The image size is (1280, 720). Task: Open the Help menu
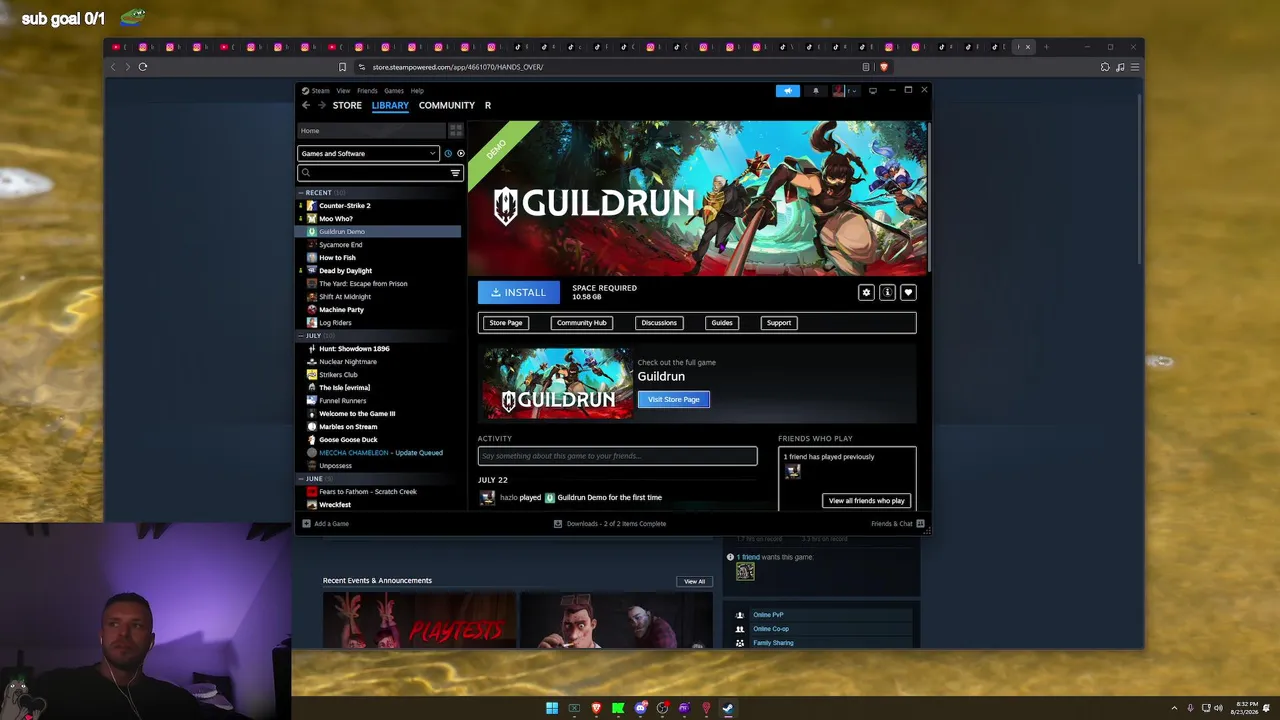[x=417, y=91]
